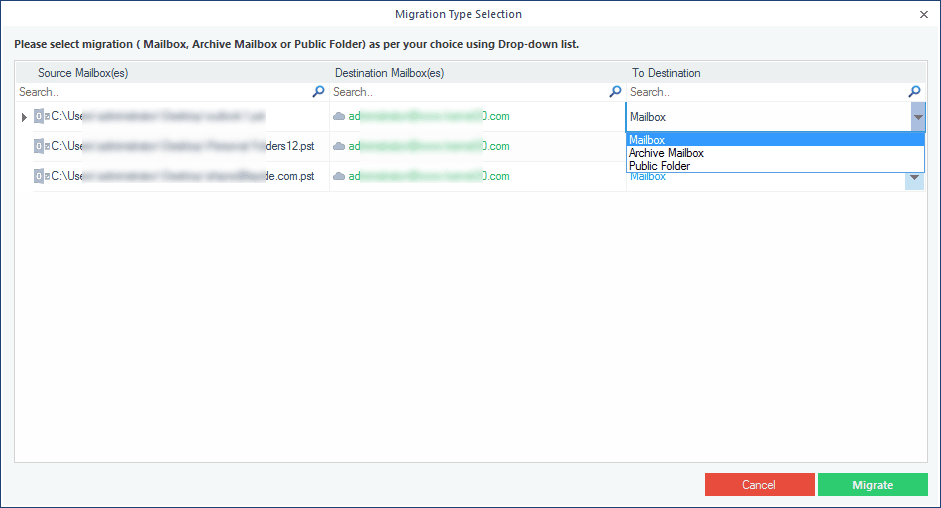
Task: Choose Public Folder from dropdown list
Action: click(775, 166)
